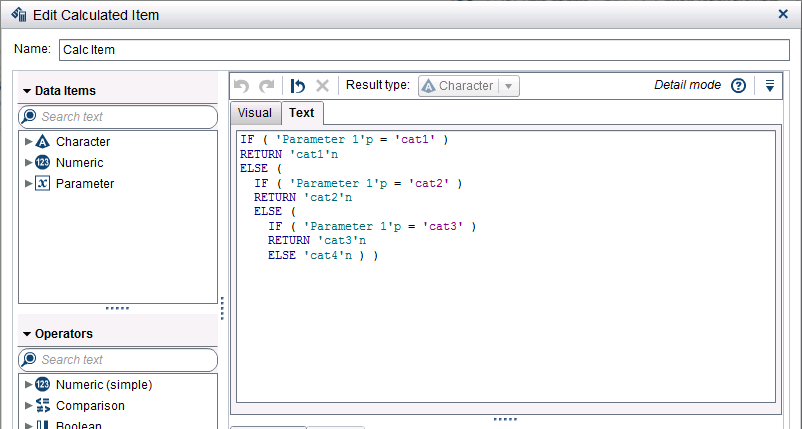The image size is (802, 429).
Task: Expand the Parameter tree node
Action: (29, 184)
